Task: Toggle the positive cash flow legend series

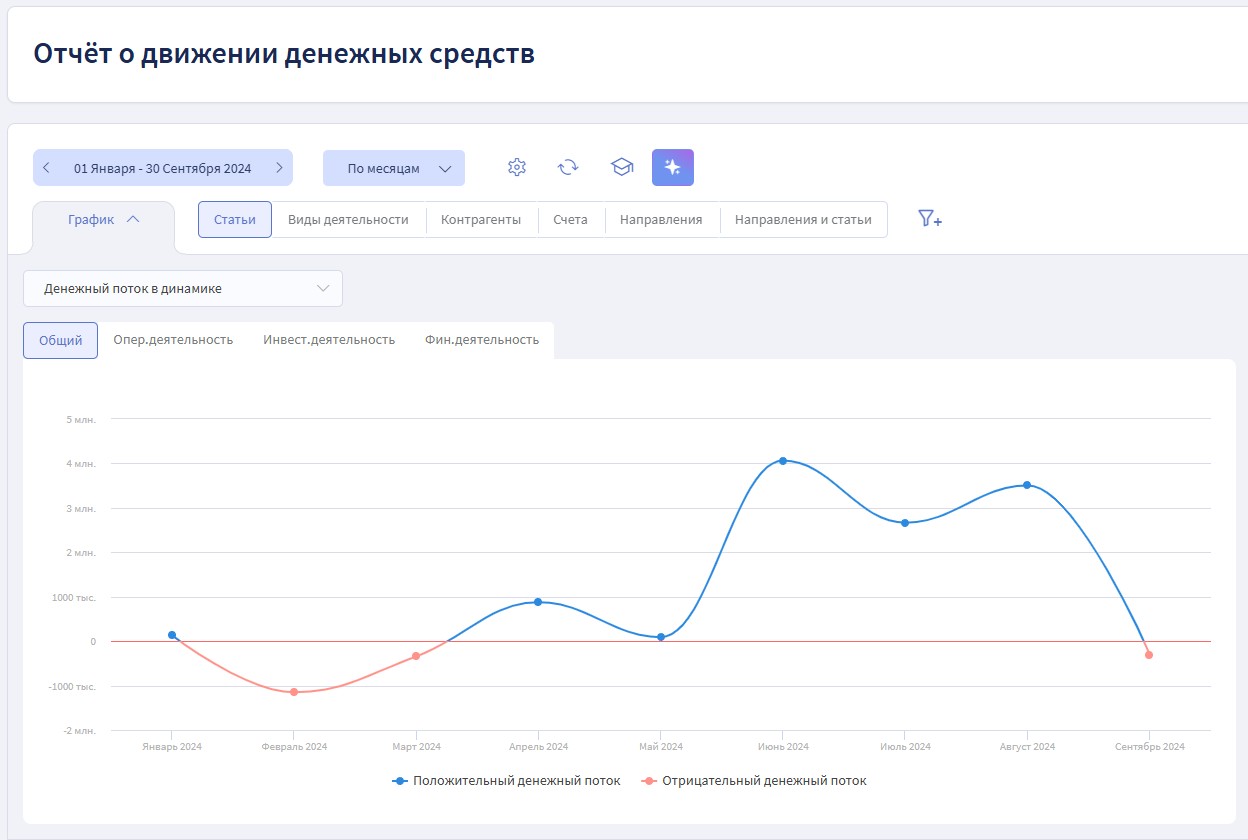Action: pyautogui.click(x=507, y=781)
